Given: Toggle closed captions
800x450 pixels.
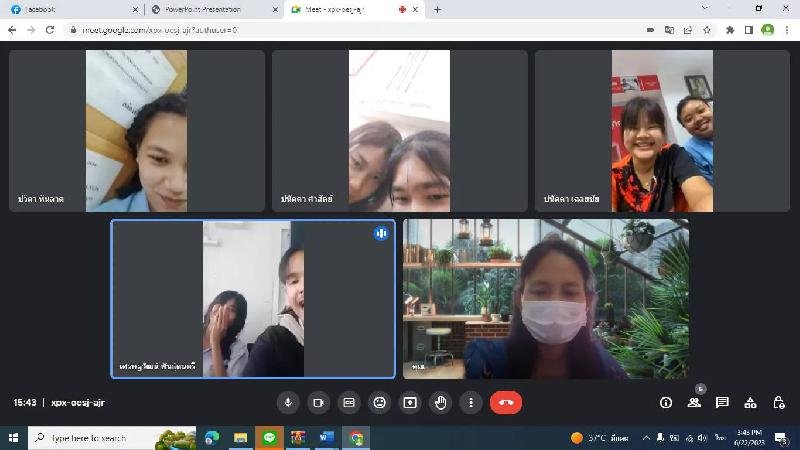Looking at the screenshot, I should click(x=349, y=402).
